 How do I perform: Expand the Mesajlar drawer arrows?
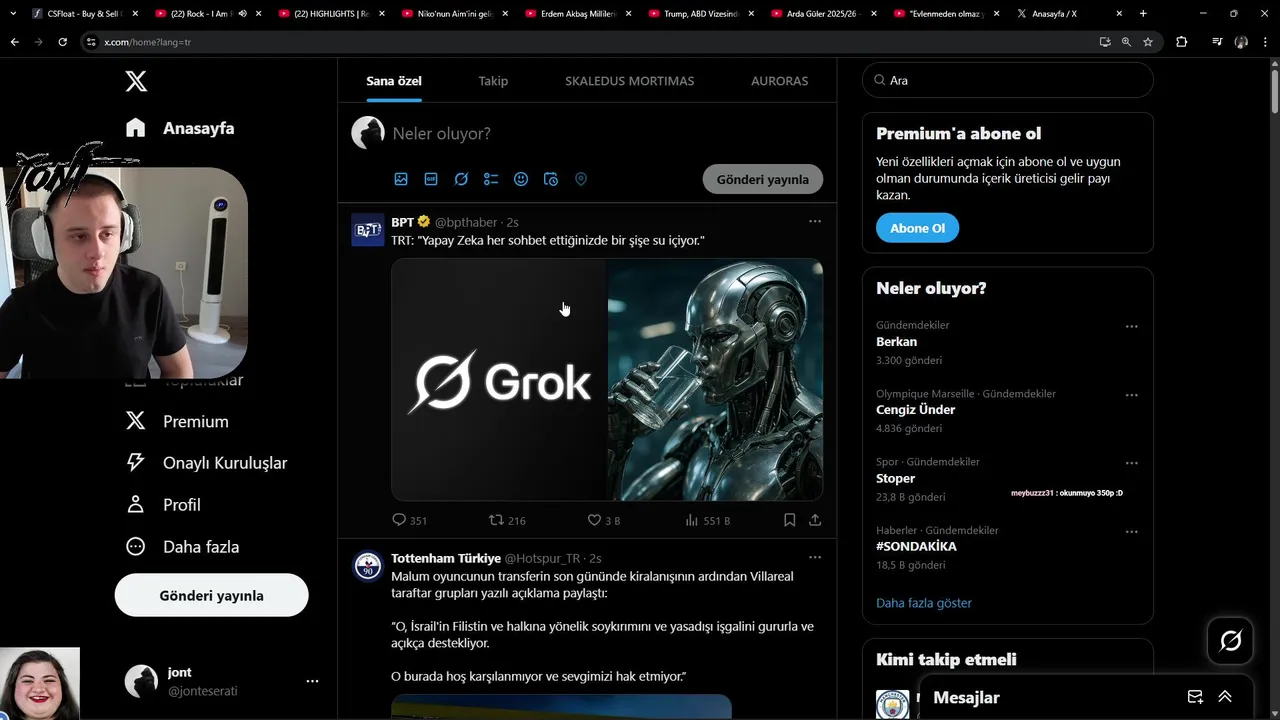coord(1225,697)
